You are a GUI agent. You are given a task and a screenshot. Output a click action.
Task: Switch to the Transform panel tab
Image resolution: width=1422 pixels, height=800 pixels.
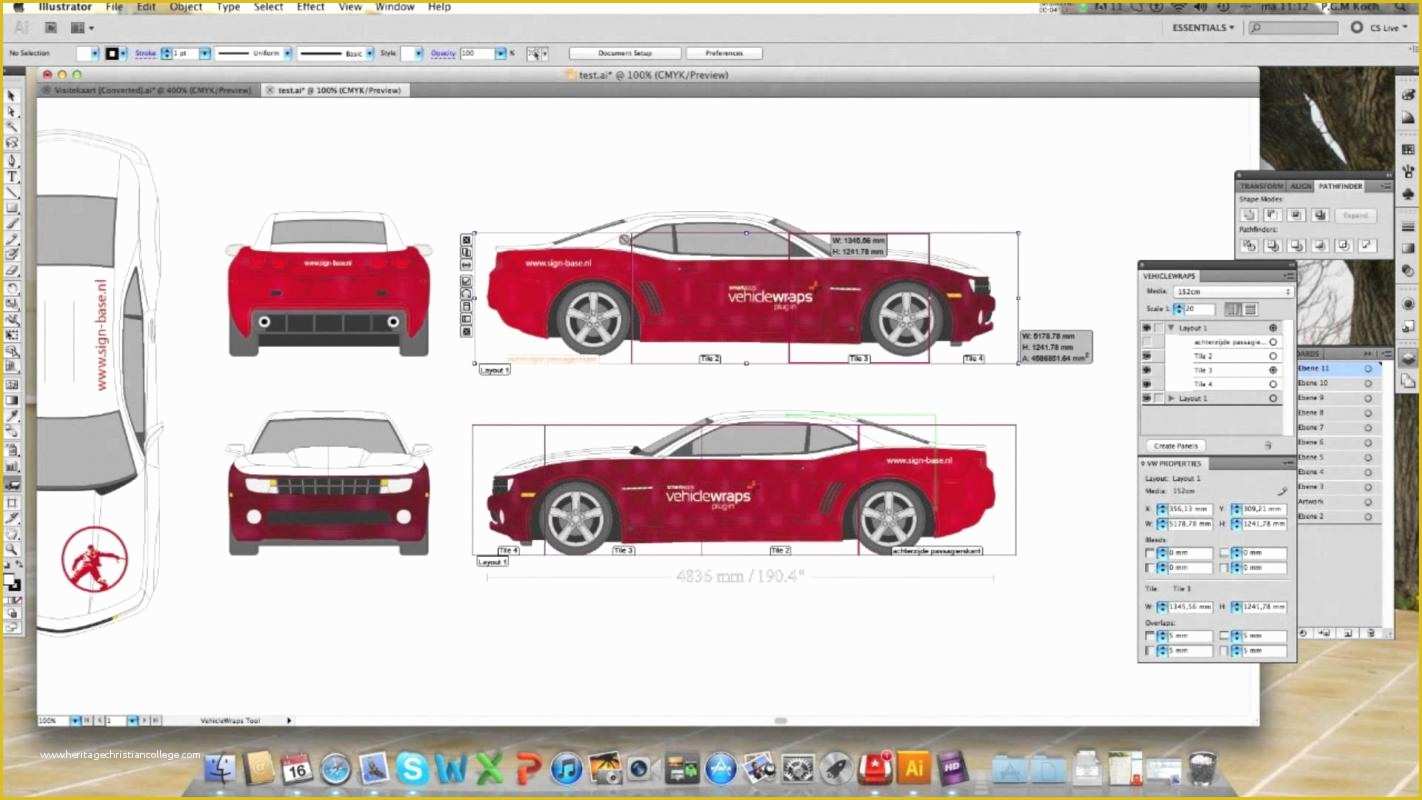tap(1261, 186)
